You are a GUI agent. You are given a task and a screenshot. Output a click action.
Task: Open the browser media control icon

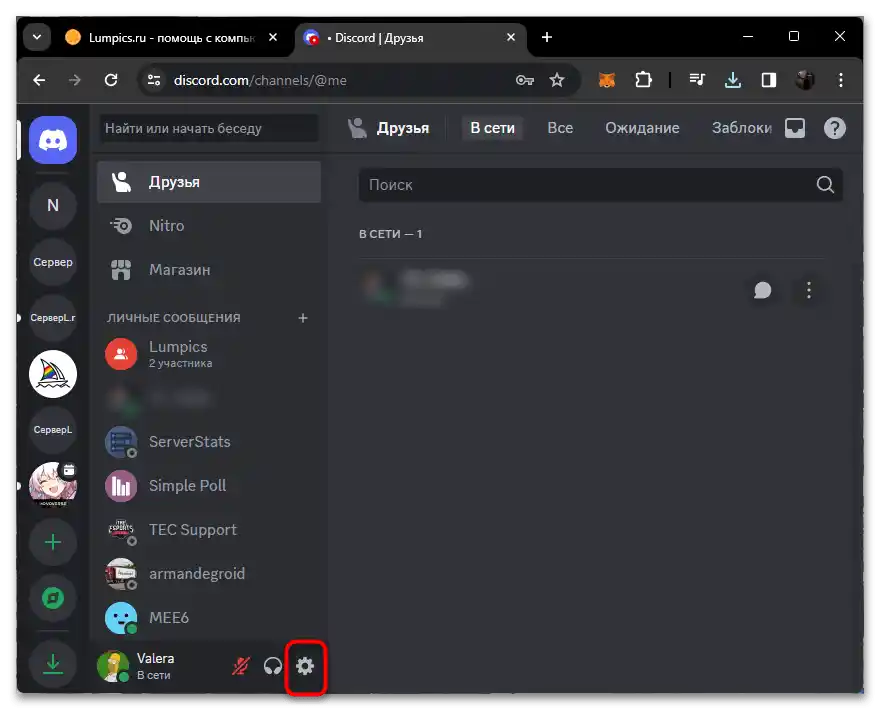click(x=696, y=80)
